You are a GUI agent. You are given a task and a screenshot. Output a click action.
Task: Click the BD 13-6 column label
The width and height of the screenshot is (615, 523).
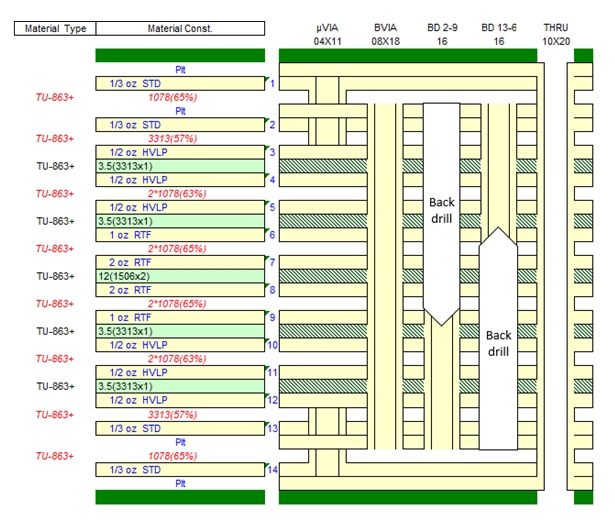tap(498, 35)
